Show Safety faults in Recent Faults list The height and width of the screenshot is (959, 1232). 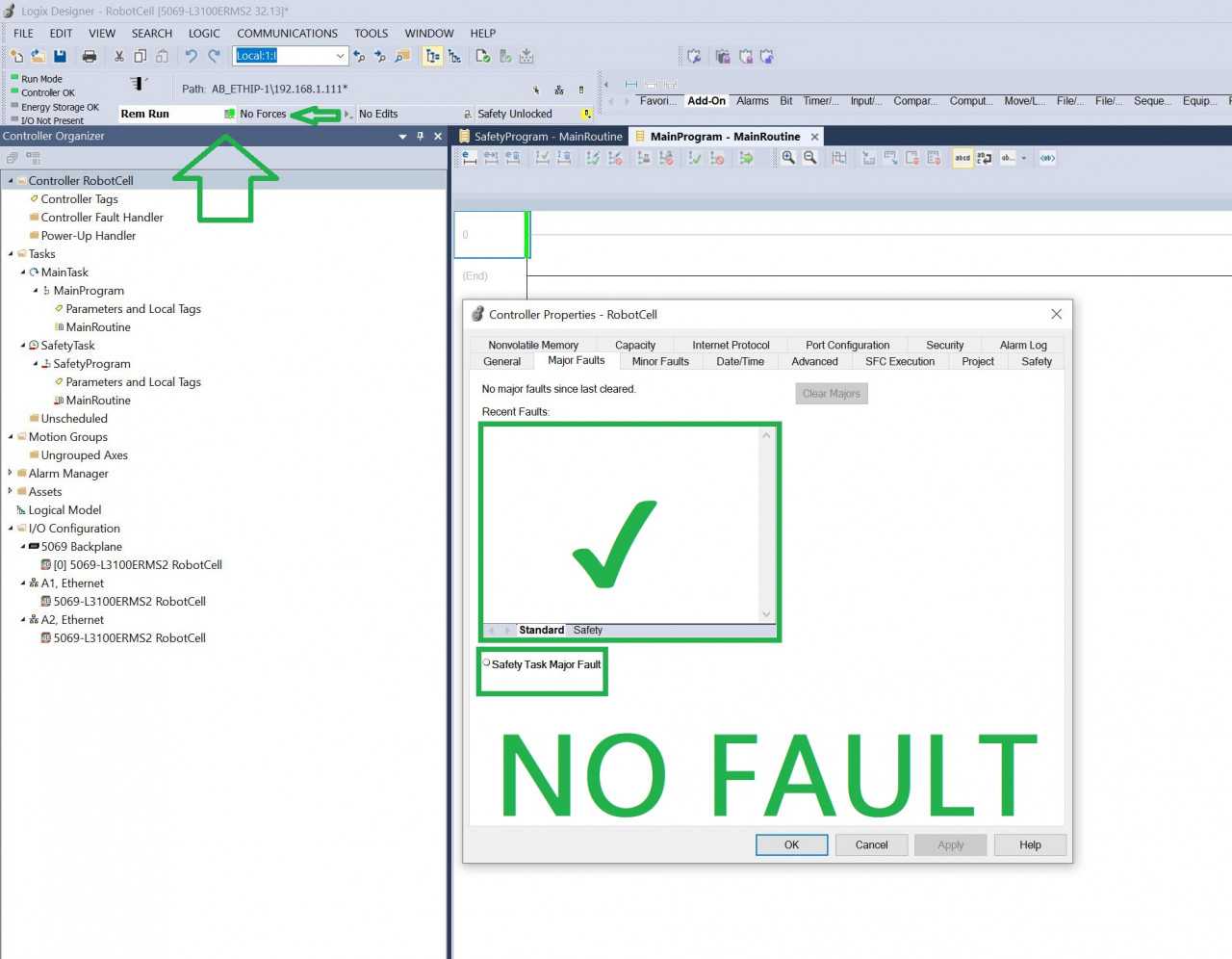587,631
